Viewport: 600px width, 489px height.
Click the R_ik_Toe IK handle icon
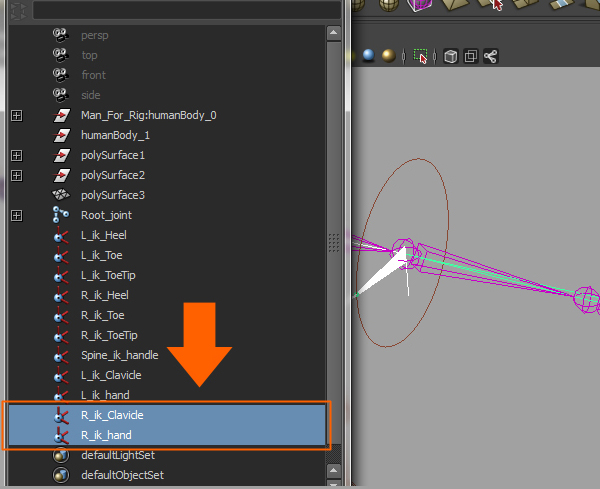(61, 315)
